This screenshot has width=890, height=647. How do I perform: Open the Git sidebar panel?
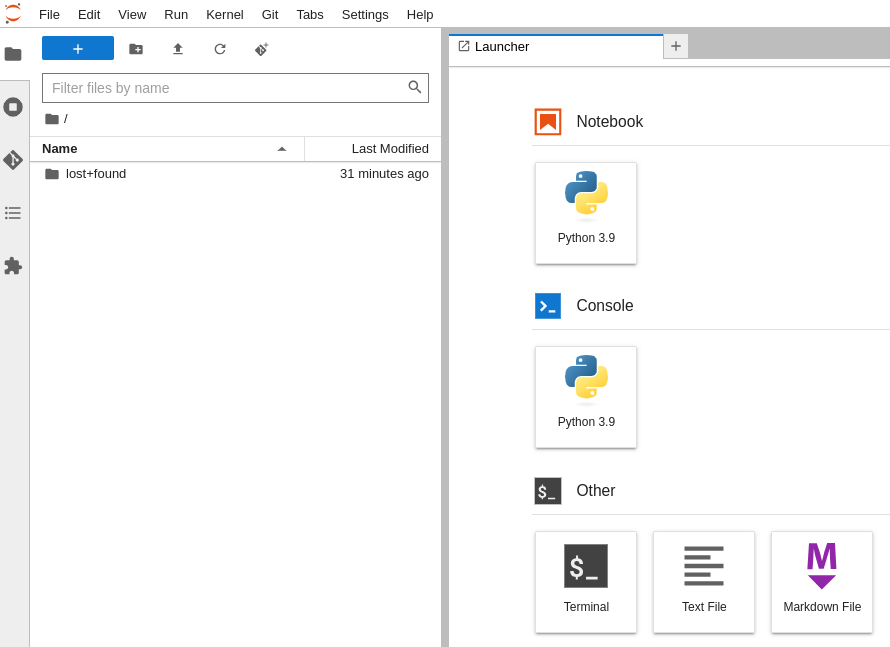pos(13,160)
